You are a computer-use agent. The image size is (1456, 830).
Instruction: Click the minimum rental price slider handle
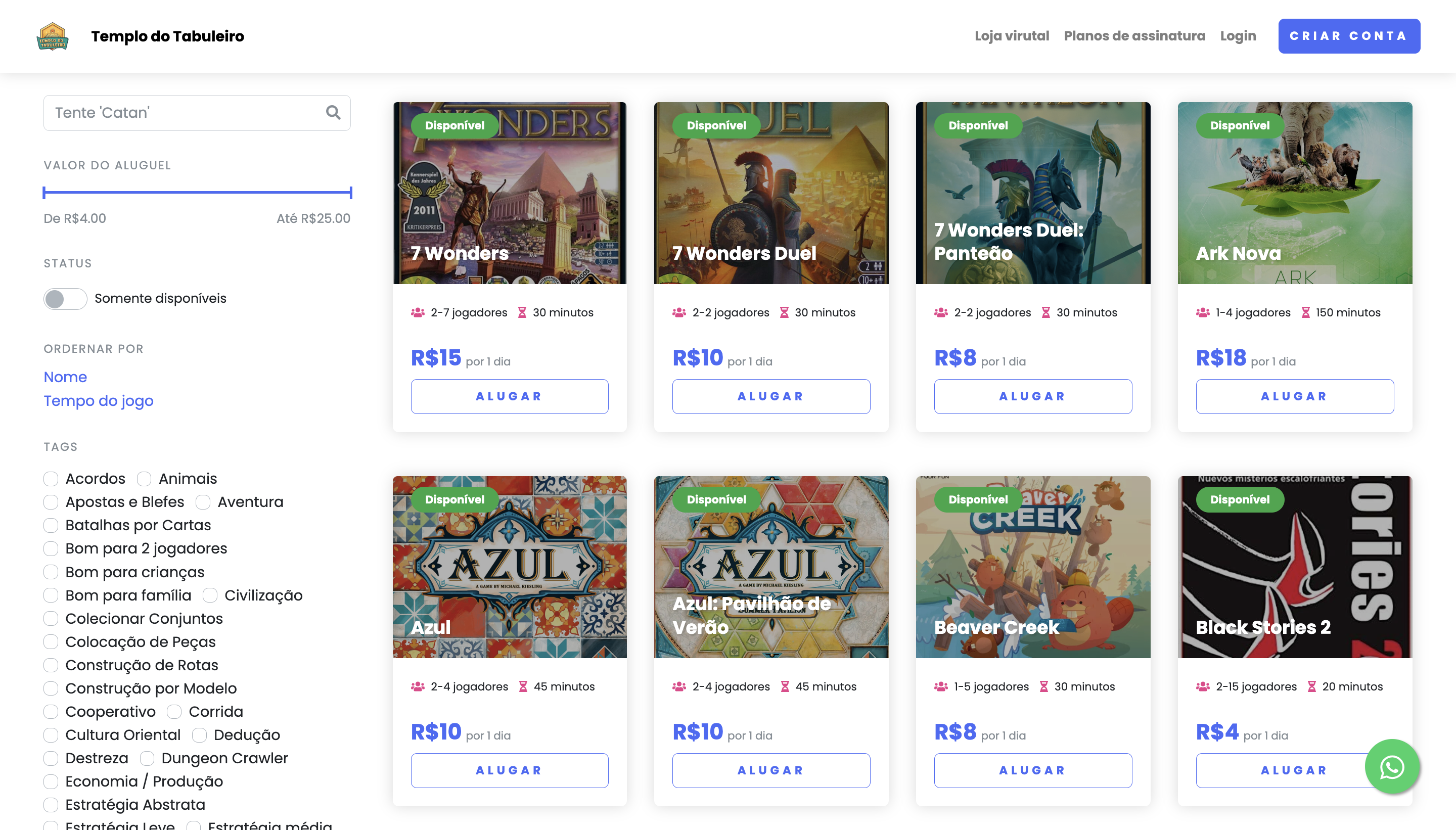[x=44, y=193]
